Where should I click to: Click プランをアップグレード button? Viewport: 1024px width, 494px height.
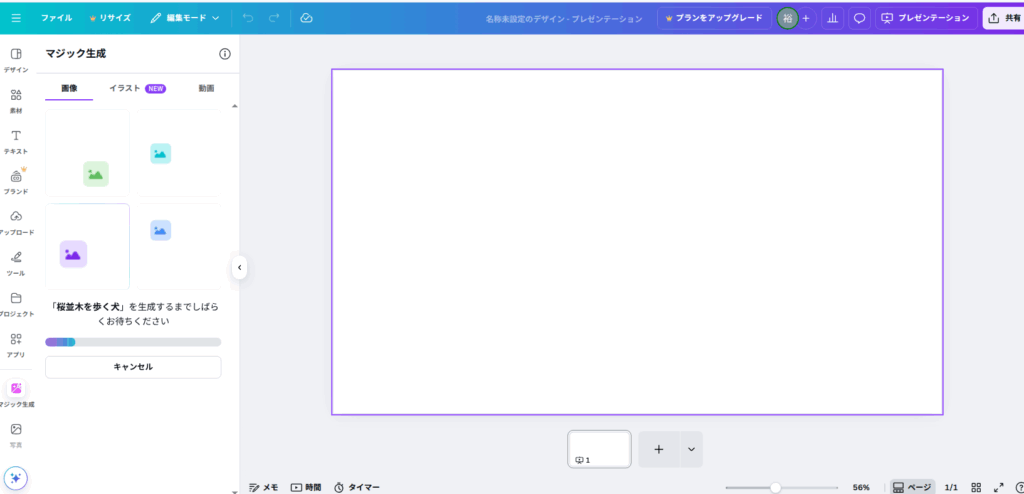[714, 18]
